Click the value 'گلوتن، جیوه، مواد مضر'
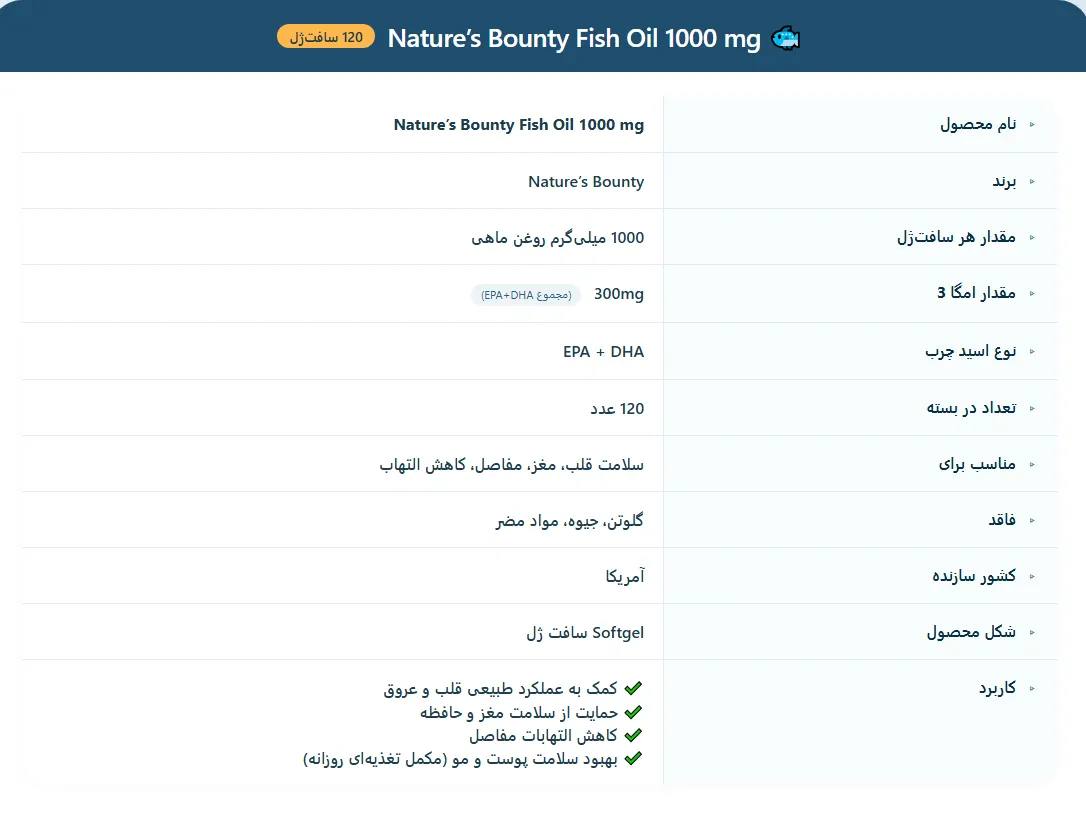 pyautogui.click(x=569, y=520)
